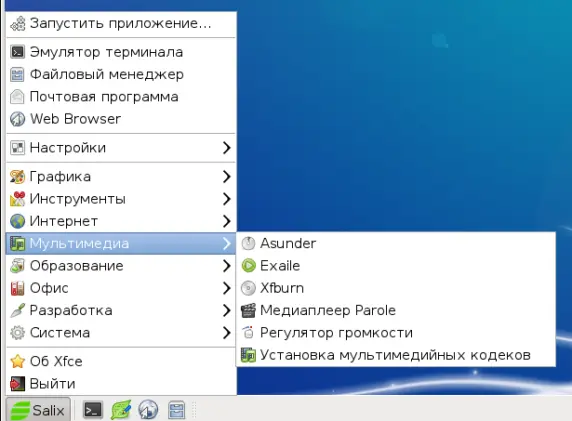Click the envelope icon beside Почтовая программа
The height and width of the screenshot is (421, 572).
click(x=18, y=97)
